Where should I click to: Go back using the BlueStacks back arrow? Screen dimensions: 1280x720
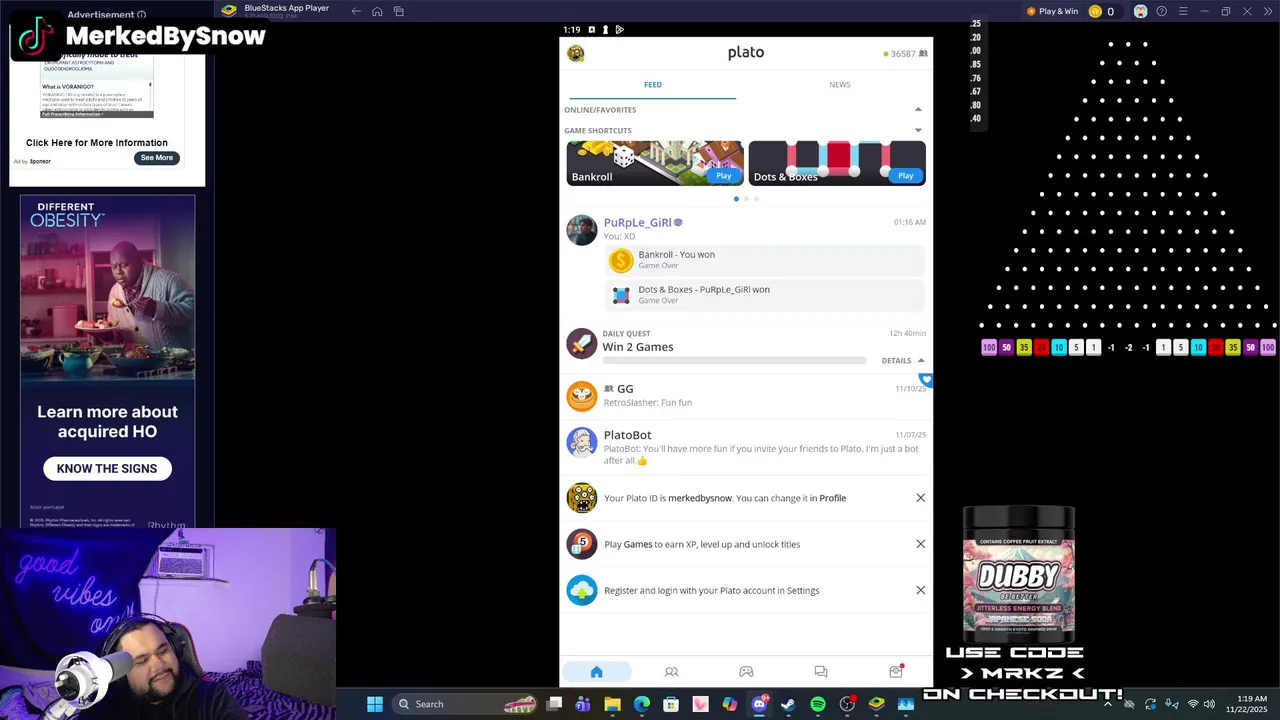pyautogui.click(x=356, y=11)
